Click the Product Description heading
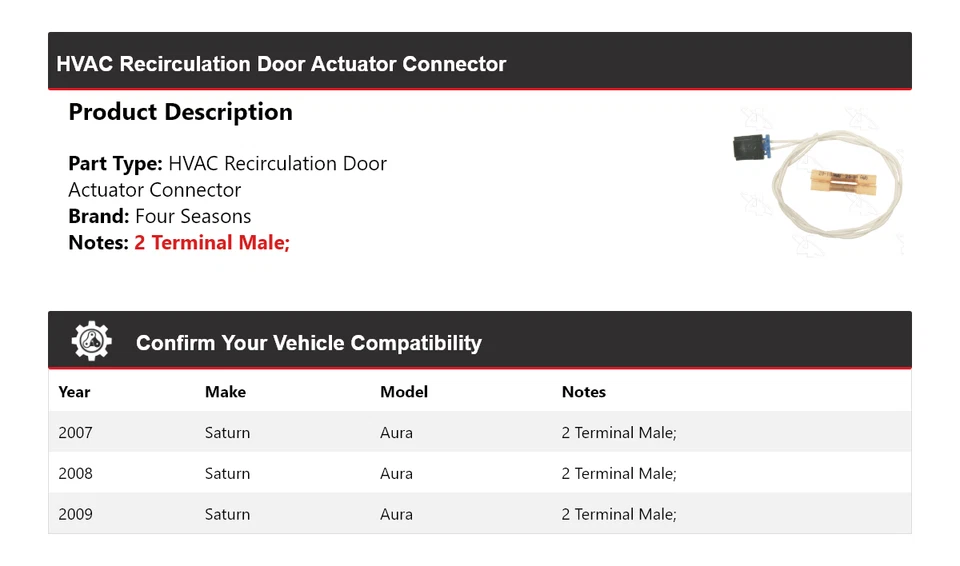Screen dimensions: 960x566 [x=180, y=112]
